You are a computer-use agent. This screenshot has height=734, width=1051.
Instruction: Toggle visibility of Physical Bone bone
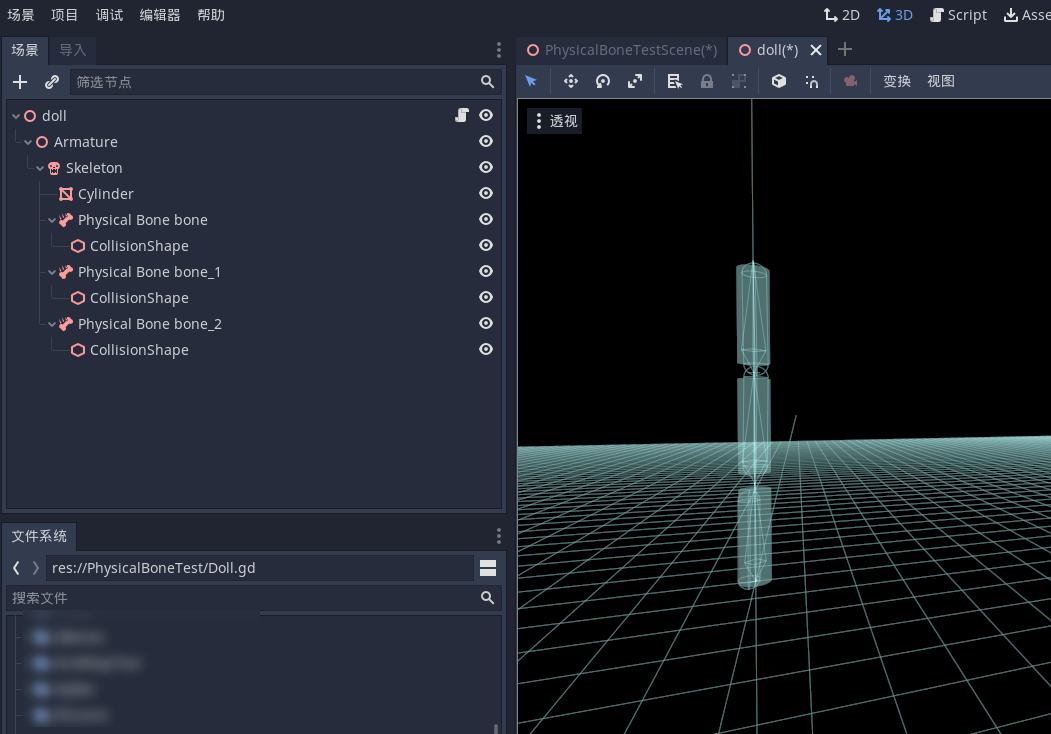486,219
